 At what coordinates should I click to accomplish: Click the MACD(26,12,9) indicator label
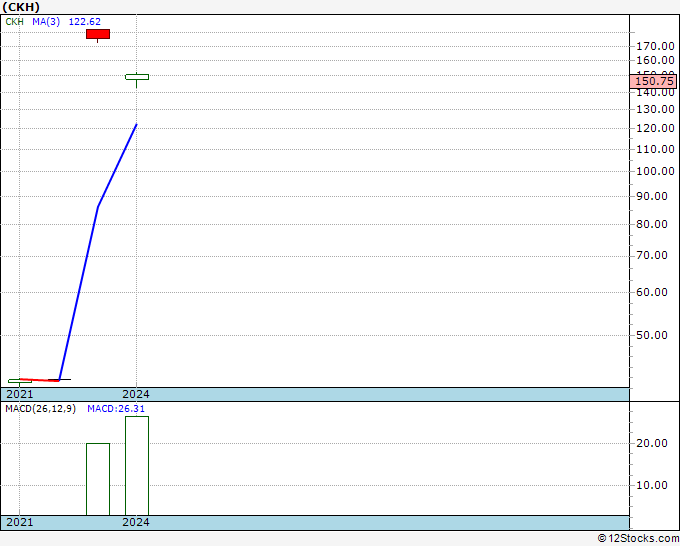(40, 409)
